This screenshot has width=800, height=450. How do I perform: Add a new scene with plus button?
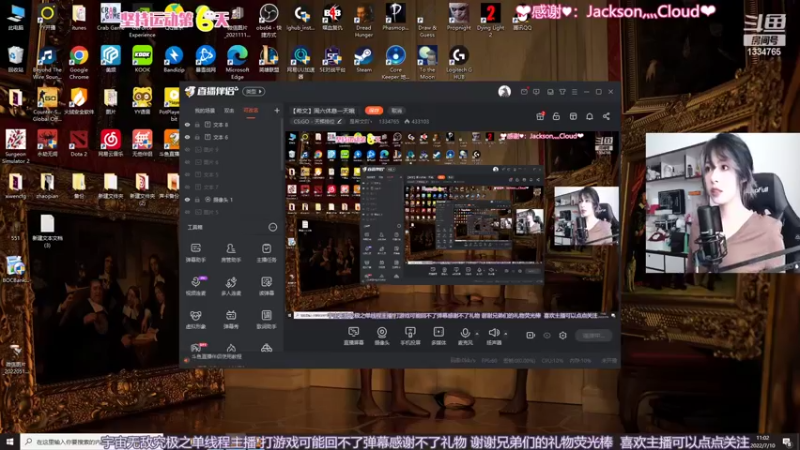click(277, 110)
